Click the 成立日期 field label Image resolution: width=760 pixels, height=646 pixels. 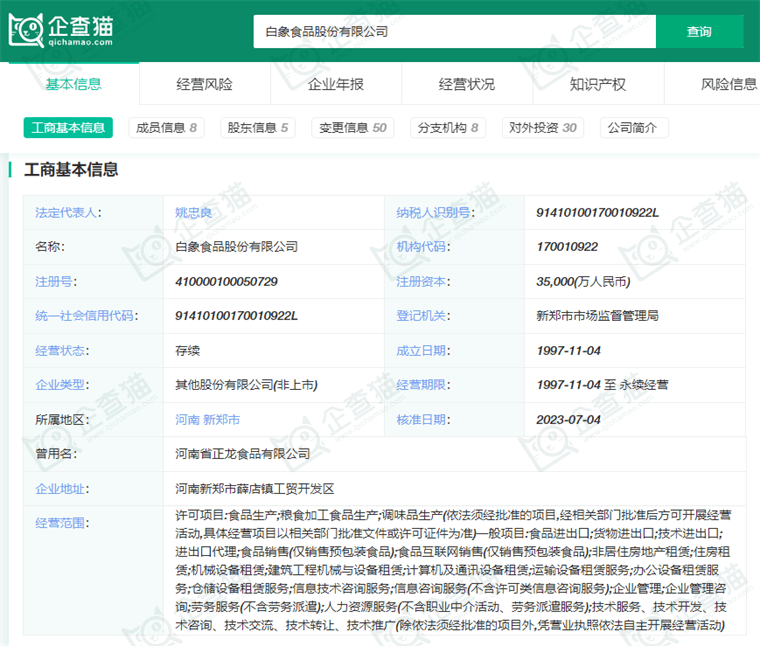(423, 350)
